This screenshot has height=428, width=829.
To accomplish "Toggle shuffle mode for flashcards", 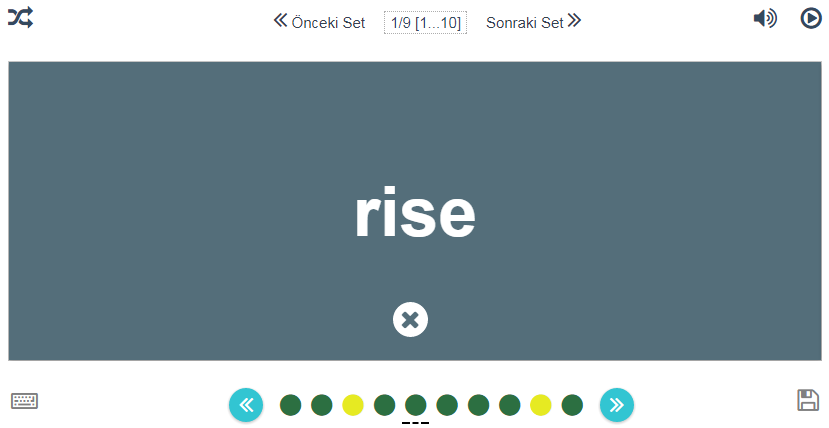I will [20, 17].
